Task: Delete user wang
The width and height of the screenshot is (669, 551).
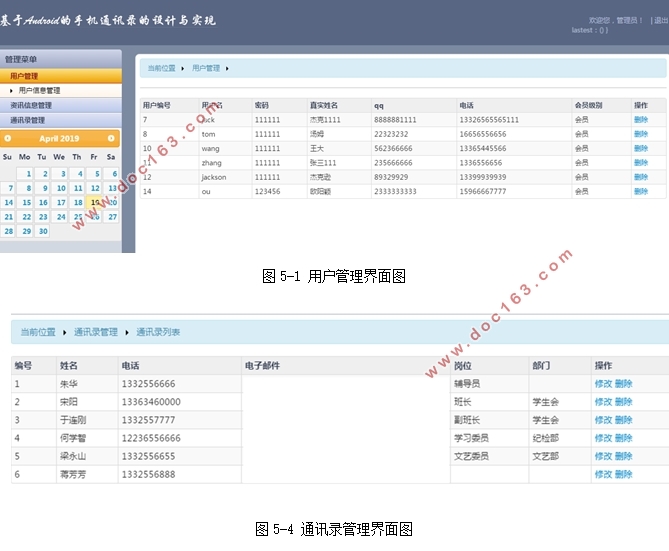Action: (641, 149)
